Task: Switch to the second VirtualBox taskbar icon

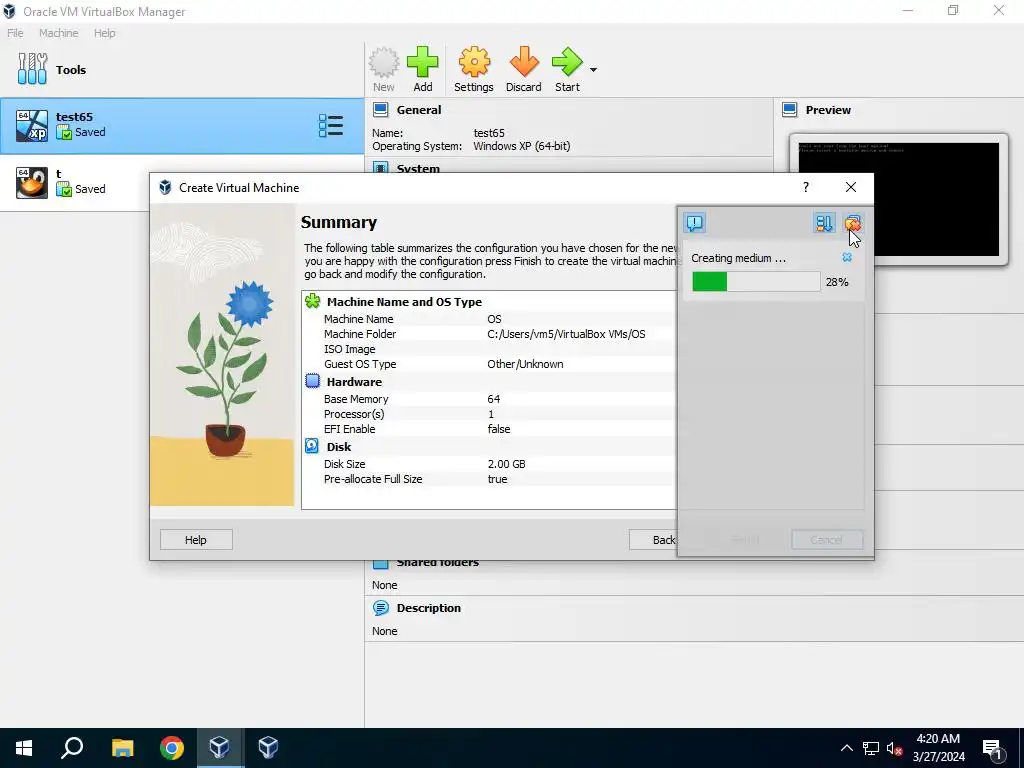Action: [268, 748]
